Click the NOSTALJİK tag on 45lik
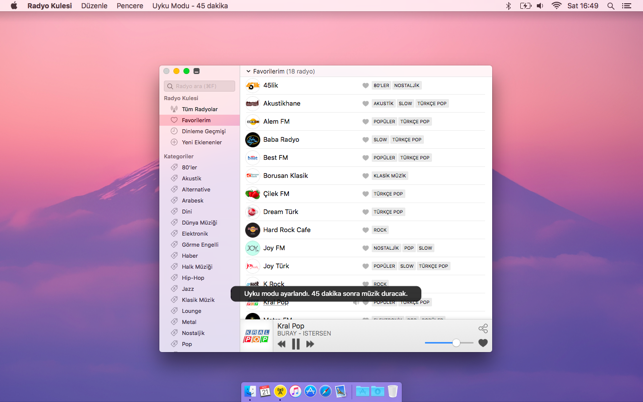The width and height of the screenshot is (643, 402). 407,86
